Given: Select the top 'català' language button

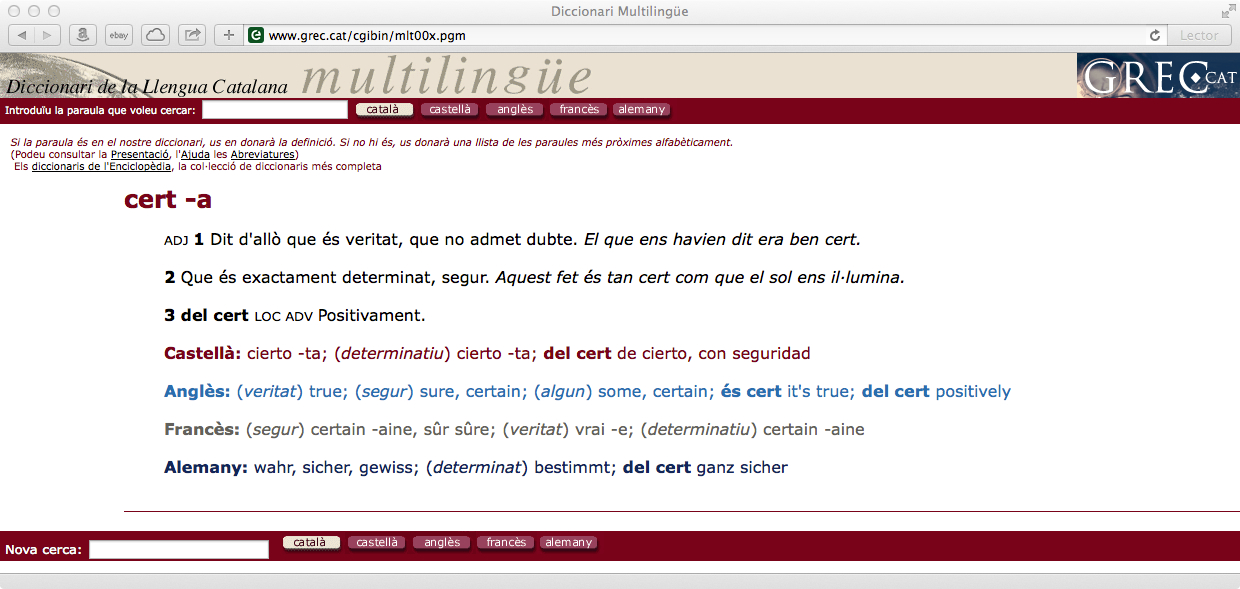Looking at the screenshot, I should 383,110.
